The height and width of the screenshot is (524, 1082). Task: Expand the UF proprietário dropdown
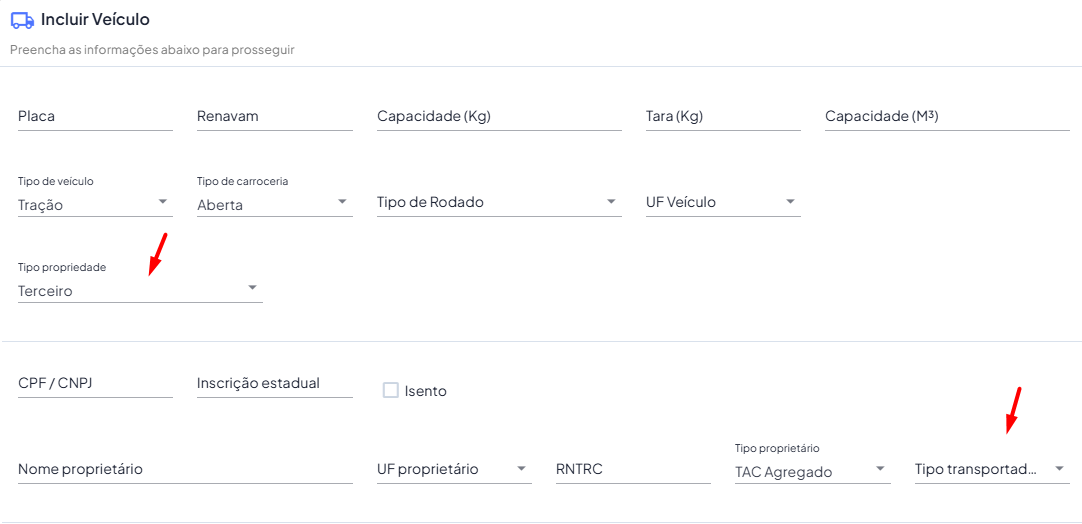click(x=453, y=469)
